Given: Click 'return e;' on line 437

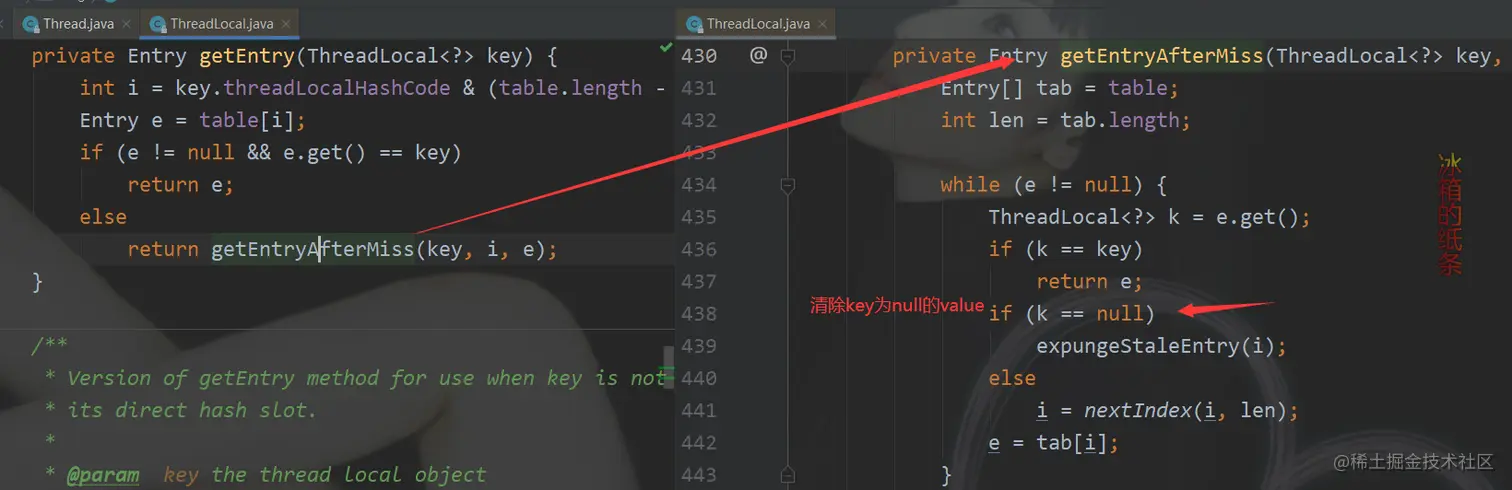Looking at the screenshot, I should (x=1089, y=281).
